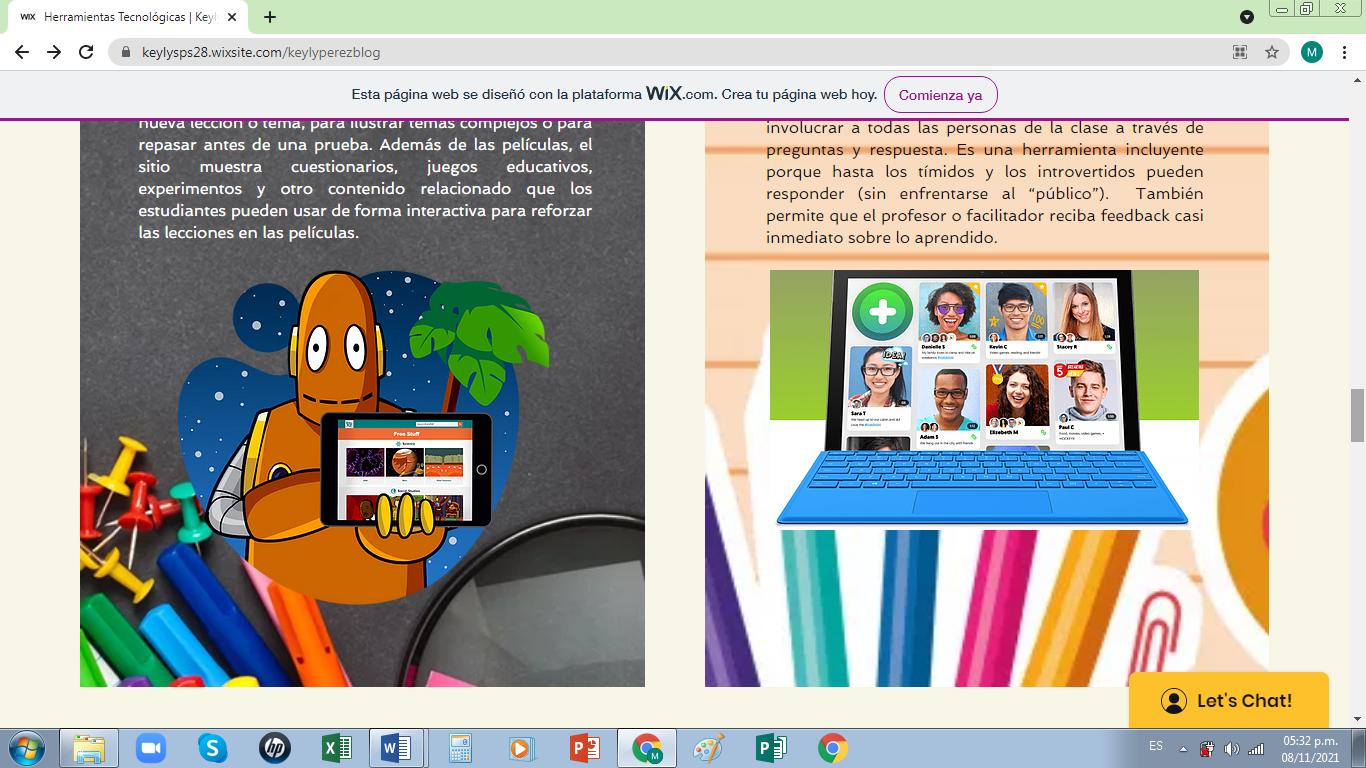Screen dimensions: 1366x768
Task: Open Excel from the taskbar
Action: 336,748
